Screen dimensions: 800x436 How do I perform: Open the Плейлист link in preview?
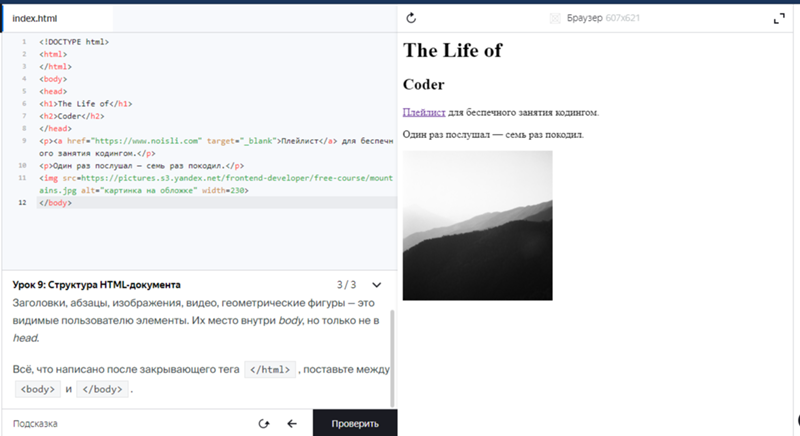[x=424, y=112]
